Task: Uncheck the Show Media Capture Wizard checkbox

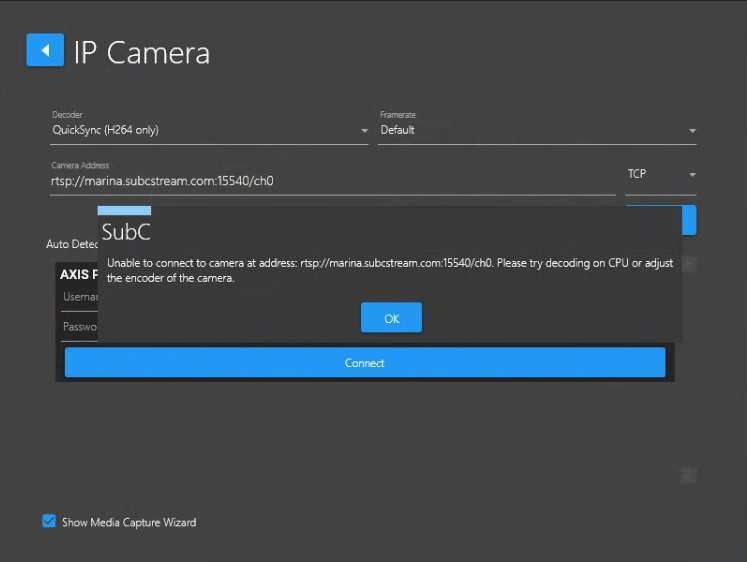Action: coord(49,521)
